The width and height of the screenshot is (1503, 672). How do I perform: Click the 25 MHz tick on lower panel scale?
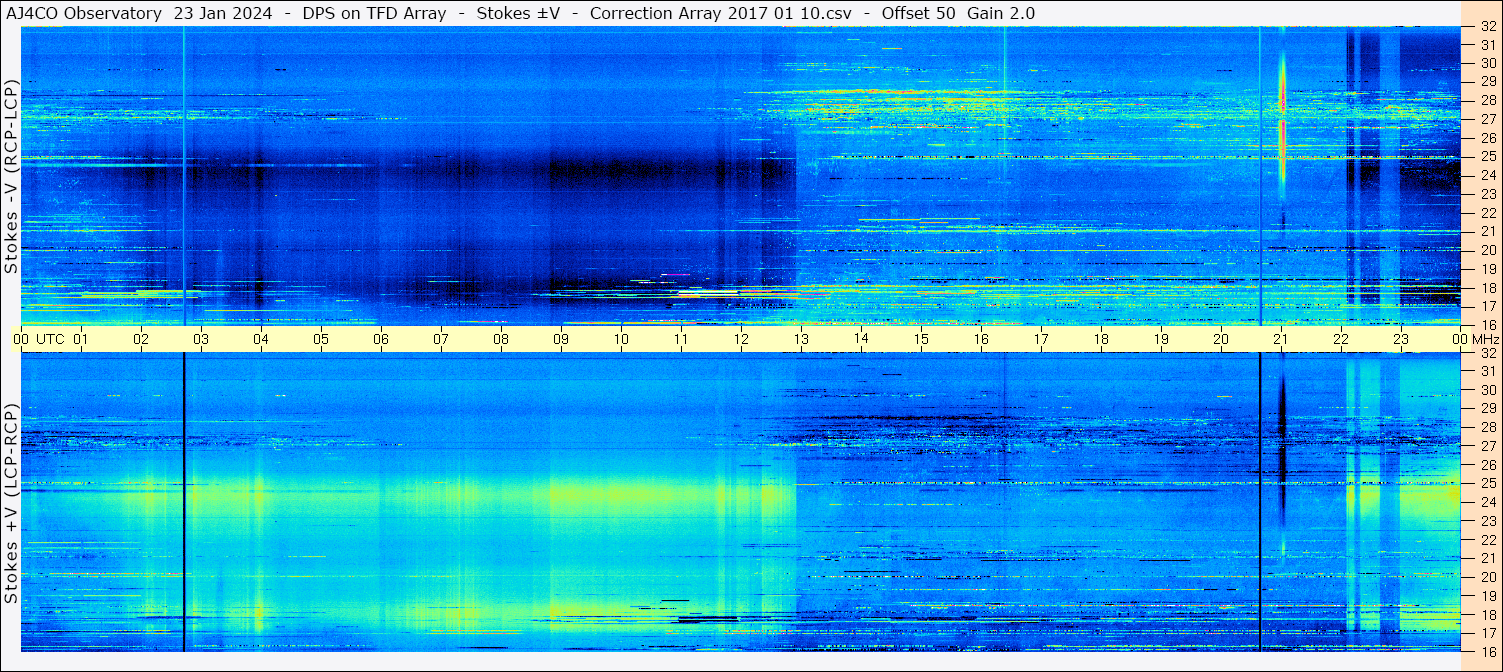[1487, 483]
